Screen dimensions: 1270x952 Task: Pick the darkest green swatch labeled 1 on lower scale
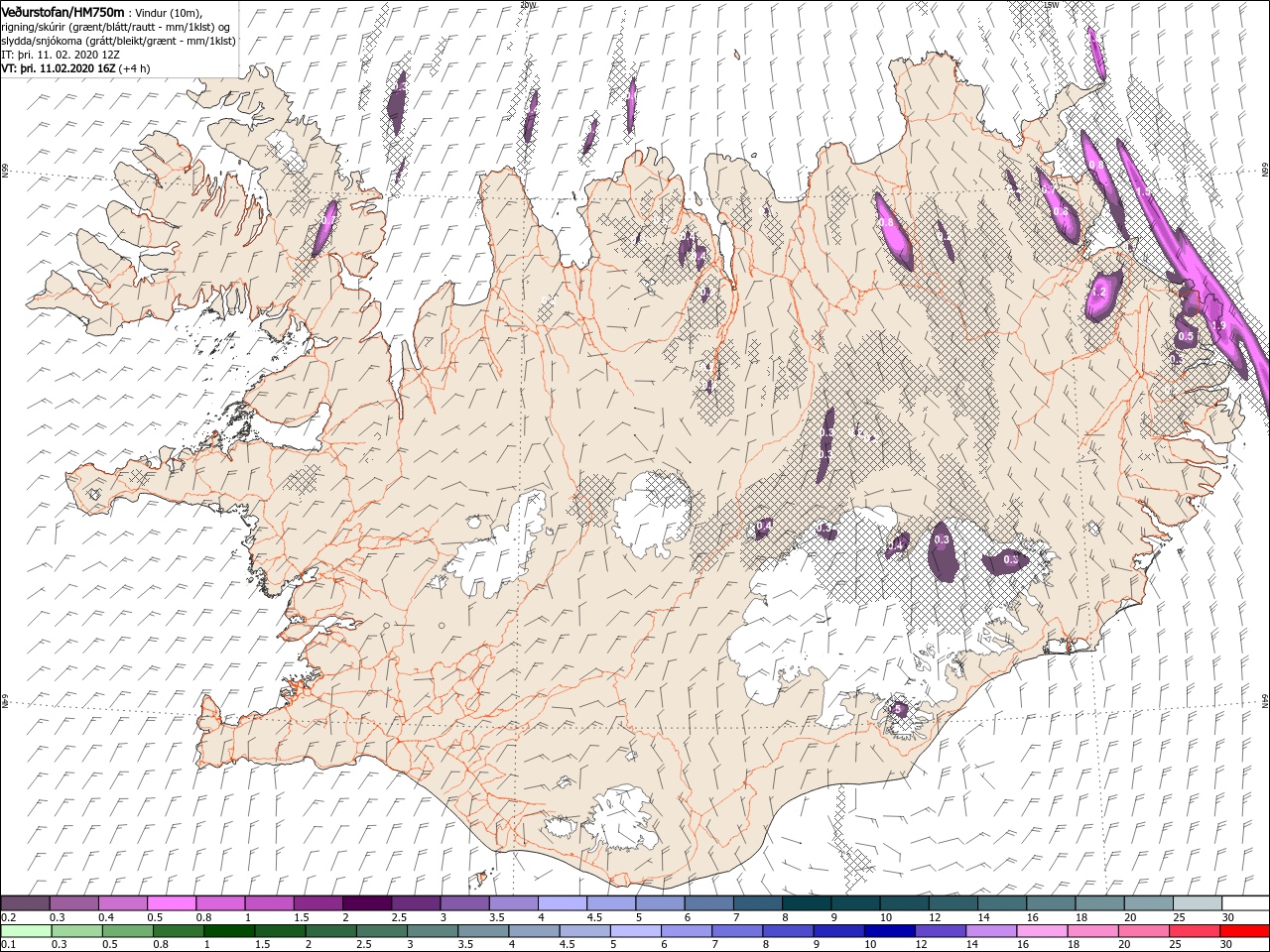[x=229, y=931]
